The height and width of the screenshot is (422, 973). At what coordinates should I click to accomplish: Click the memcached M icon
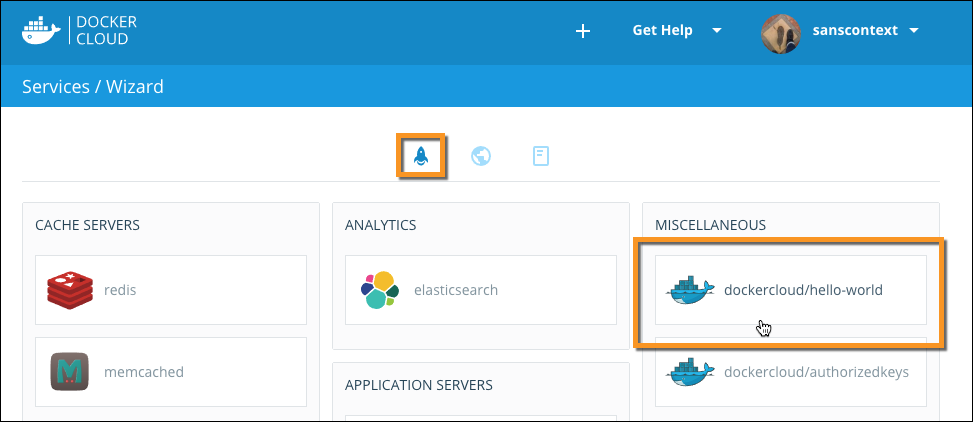(x=69, y=372)
